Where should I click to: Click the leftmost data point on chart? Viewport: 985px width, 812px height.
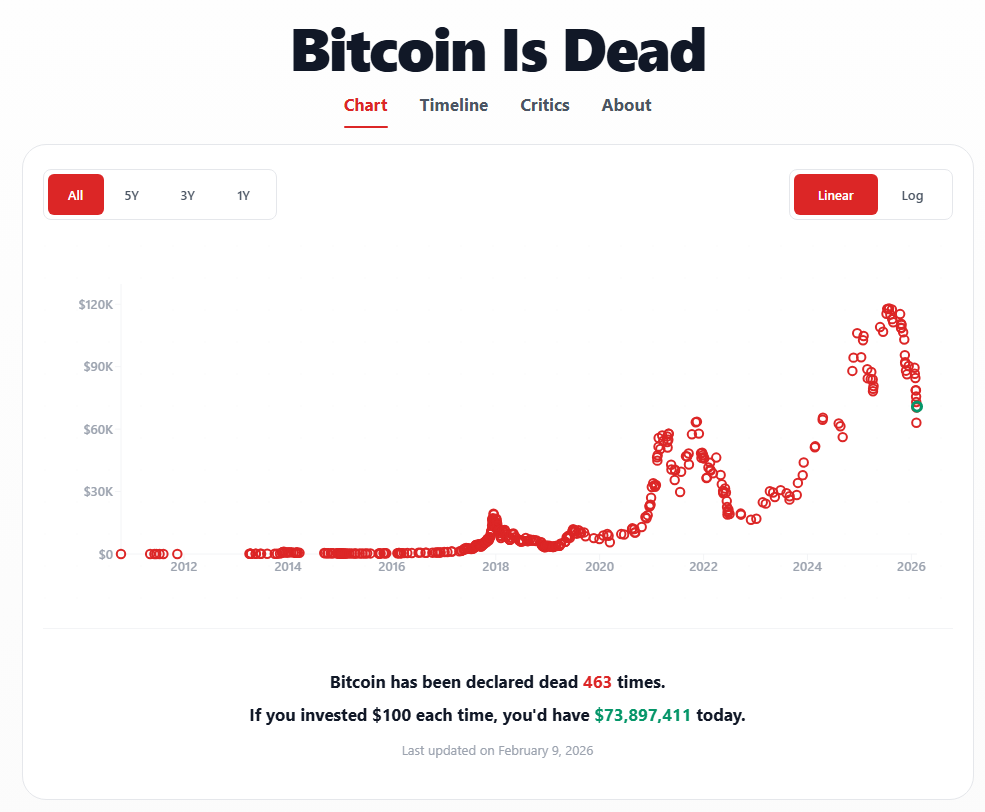coord(121,554)
